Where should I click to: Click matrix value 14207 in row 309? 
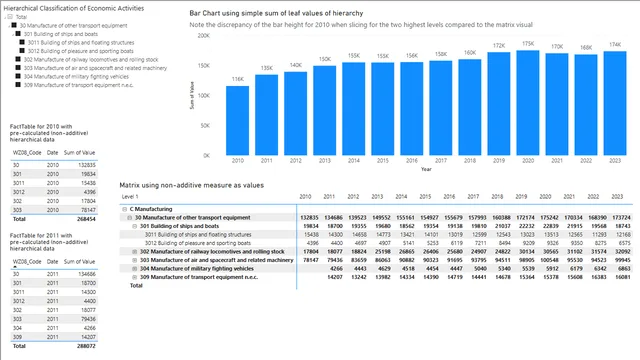click(335, 277)
